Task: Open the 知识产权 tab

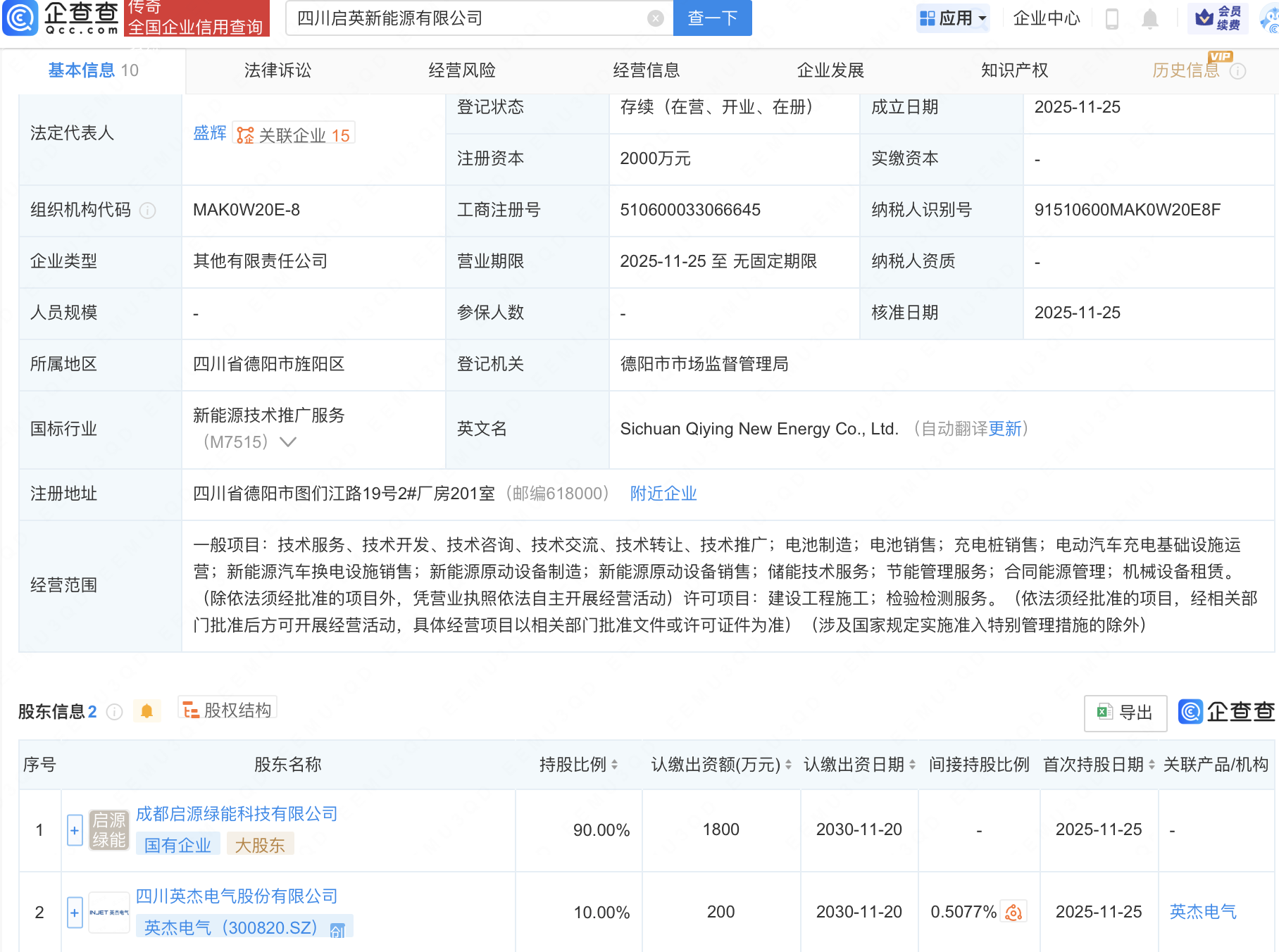Action: click(x=1014, y=70)
